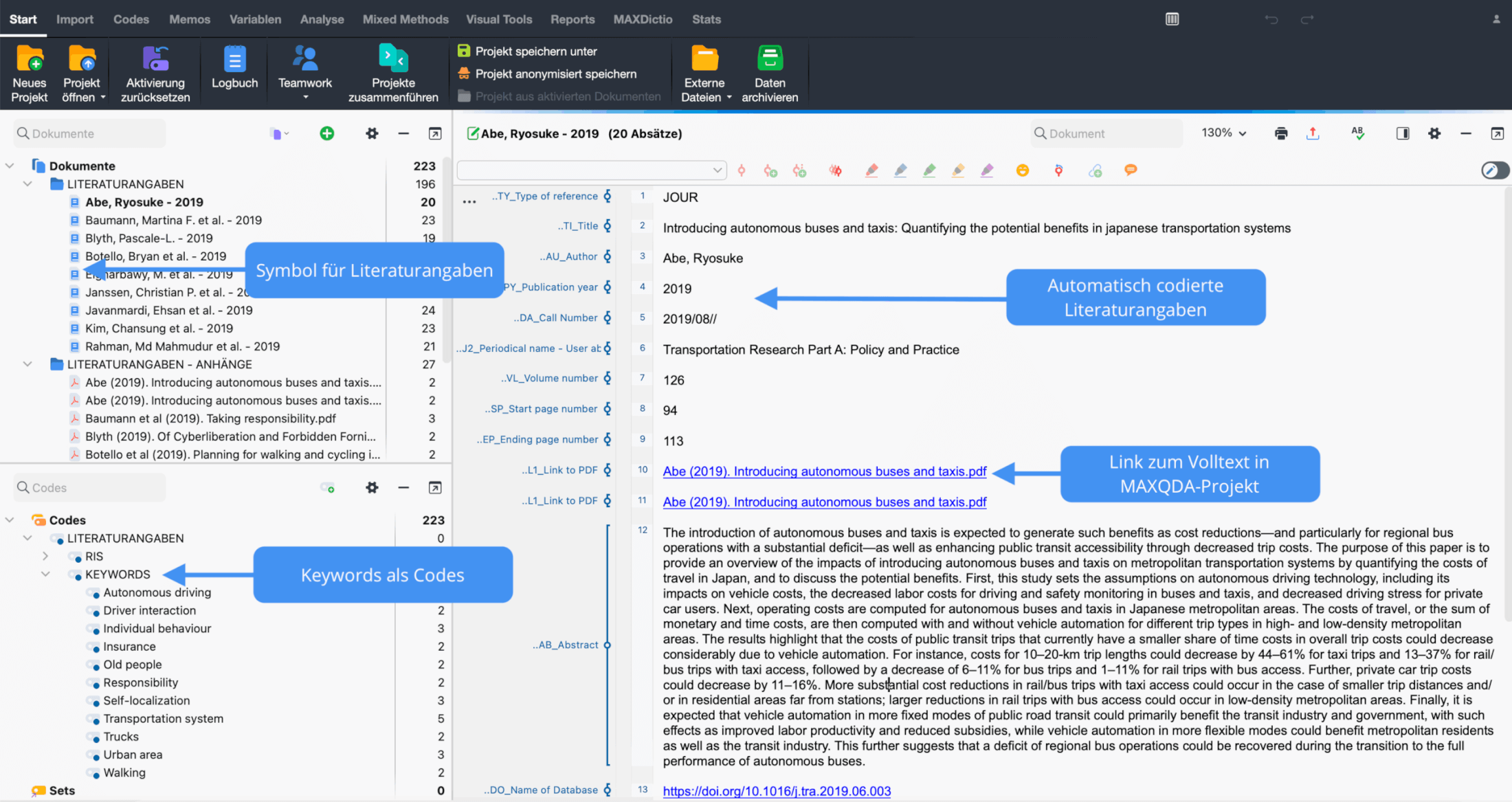
Task: Open Projekt öffnen folder icon
Action: (x=82, y=58)
